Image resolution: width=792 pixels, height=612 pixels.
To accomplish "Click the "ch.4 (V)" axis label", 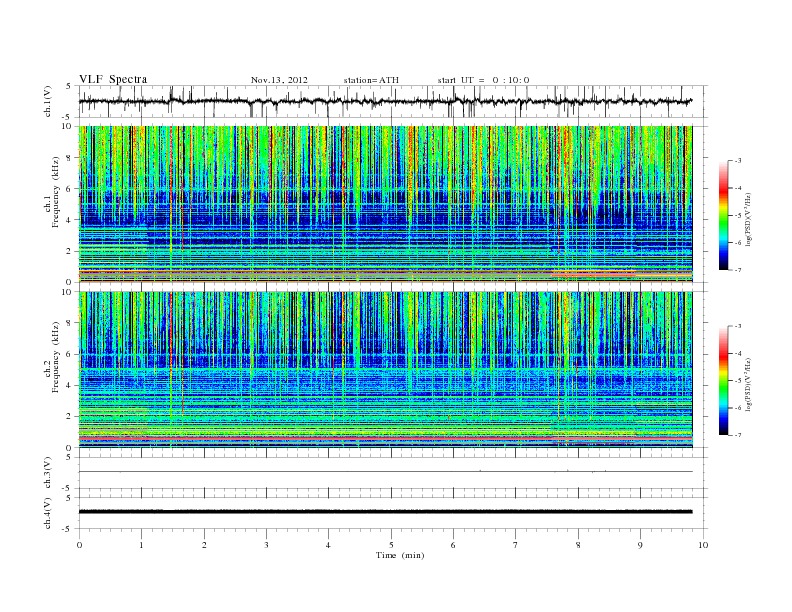I will [x=48, y=513].
